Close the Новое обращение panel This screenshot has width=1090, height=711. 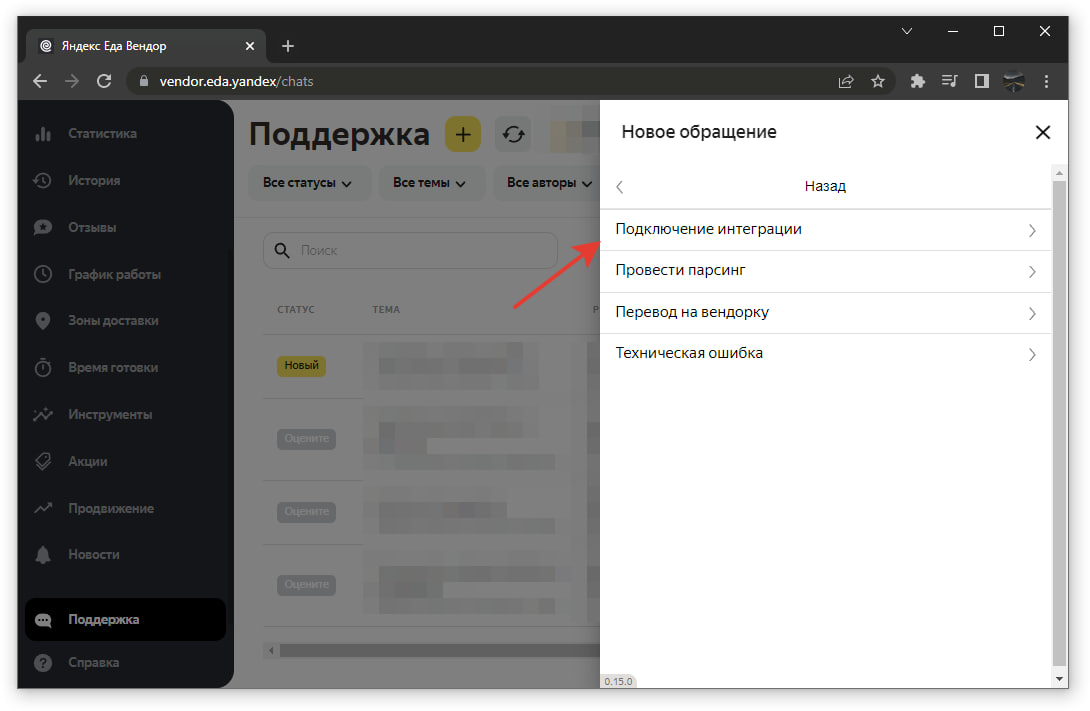pyautogui.click(x=1042, y=132)
